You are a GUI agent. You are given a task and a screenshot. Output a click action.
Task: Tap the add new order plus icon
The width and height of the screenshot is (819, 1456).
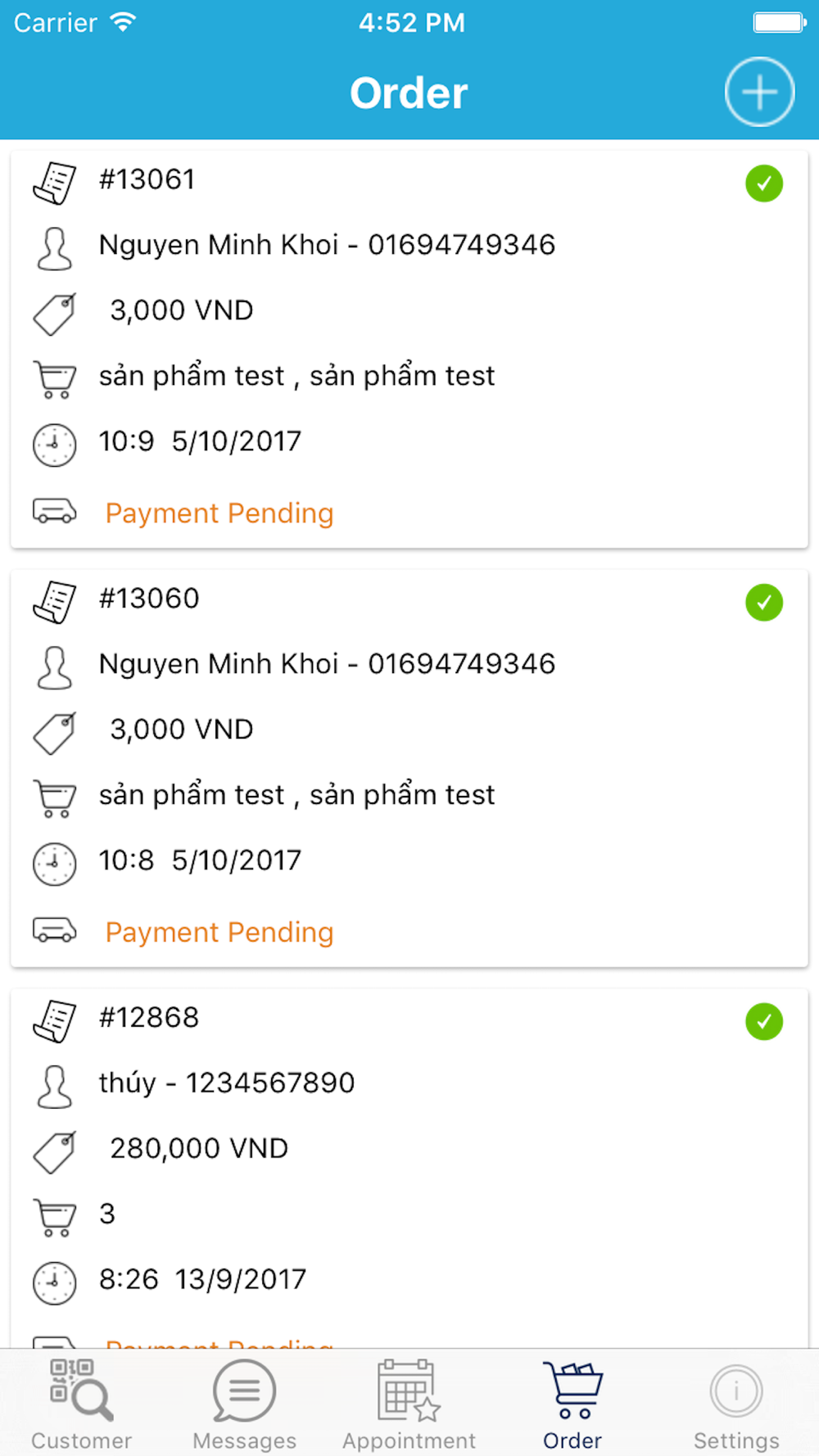pos(759,92)
